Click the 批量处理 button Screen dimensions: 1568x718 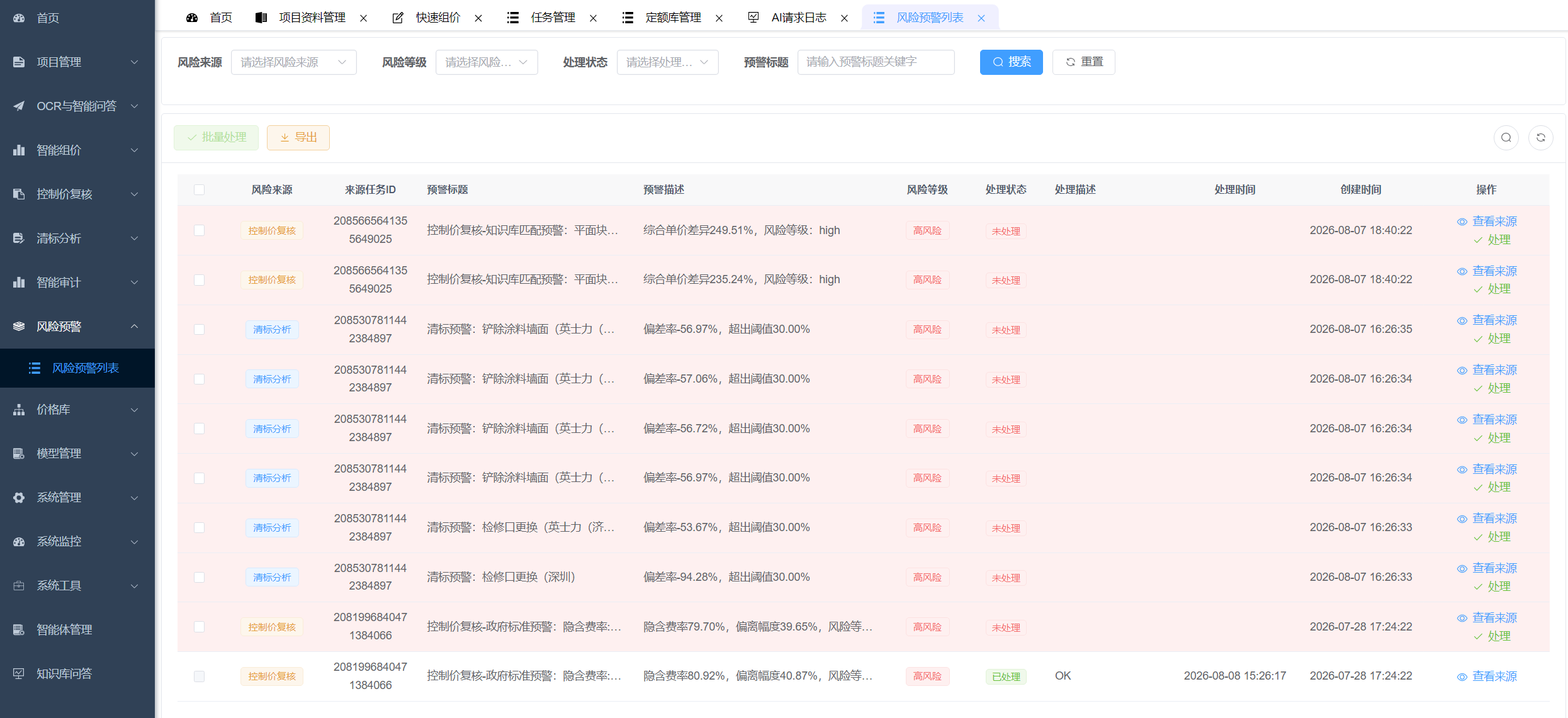217,138
